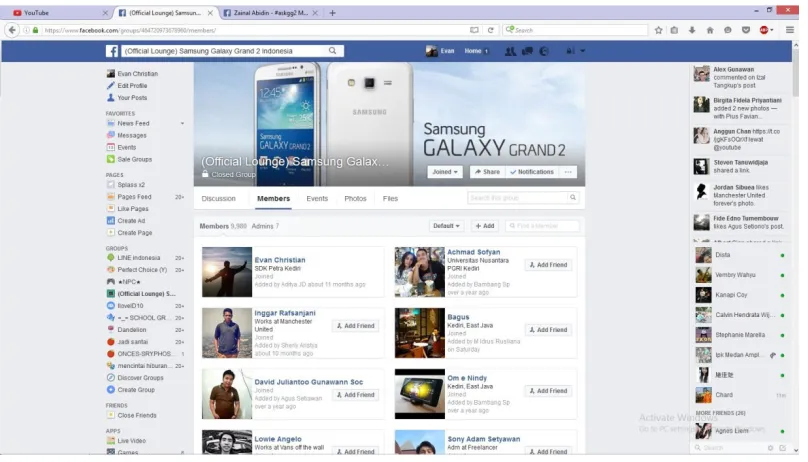The width and height of the screenshot is (808, 462).
Task: Open Inggar Rafsanjani's profile picture
Action: pyautogui.click(x=227, y=333)
